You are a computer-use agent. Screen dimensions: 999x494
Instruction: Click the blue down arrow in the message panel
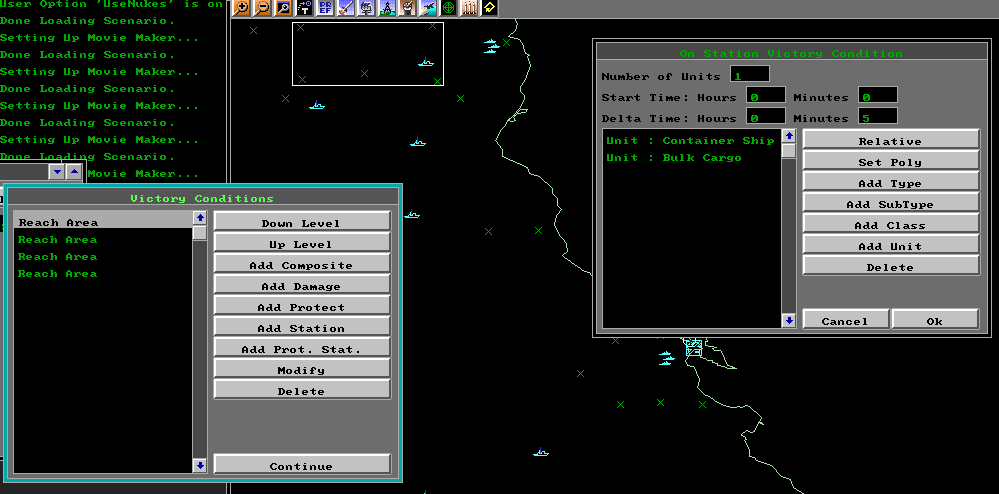(57, 171)
